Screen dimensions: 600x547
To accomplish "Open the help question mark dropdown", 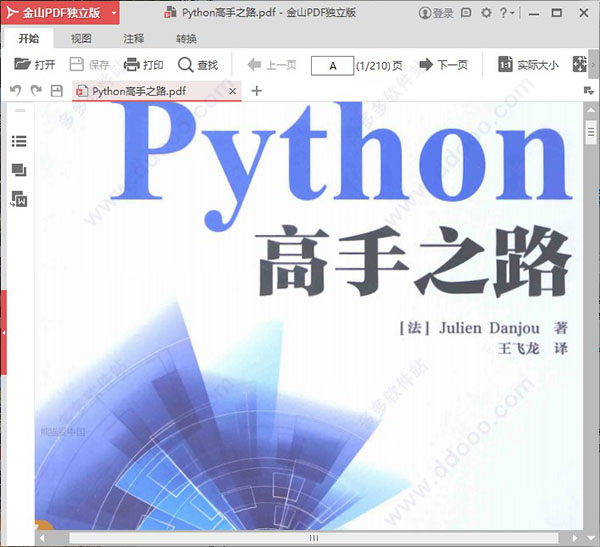I will 507,13.
